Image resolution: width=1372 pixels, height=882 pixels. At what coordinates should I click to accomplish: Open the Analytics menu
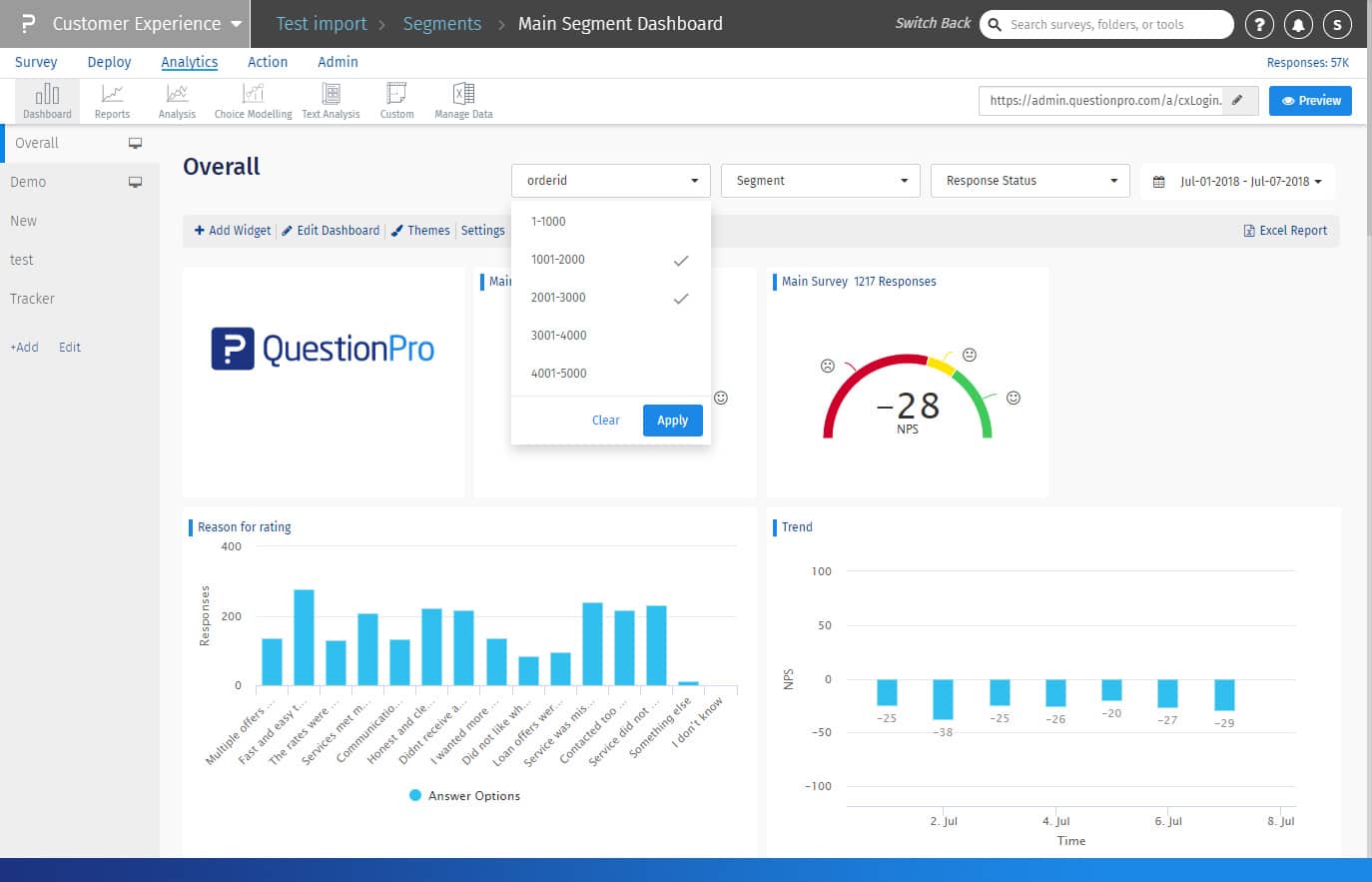click(x=189, y=62)
